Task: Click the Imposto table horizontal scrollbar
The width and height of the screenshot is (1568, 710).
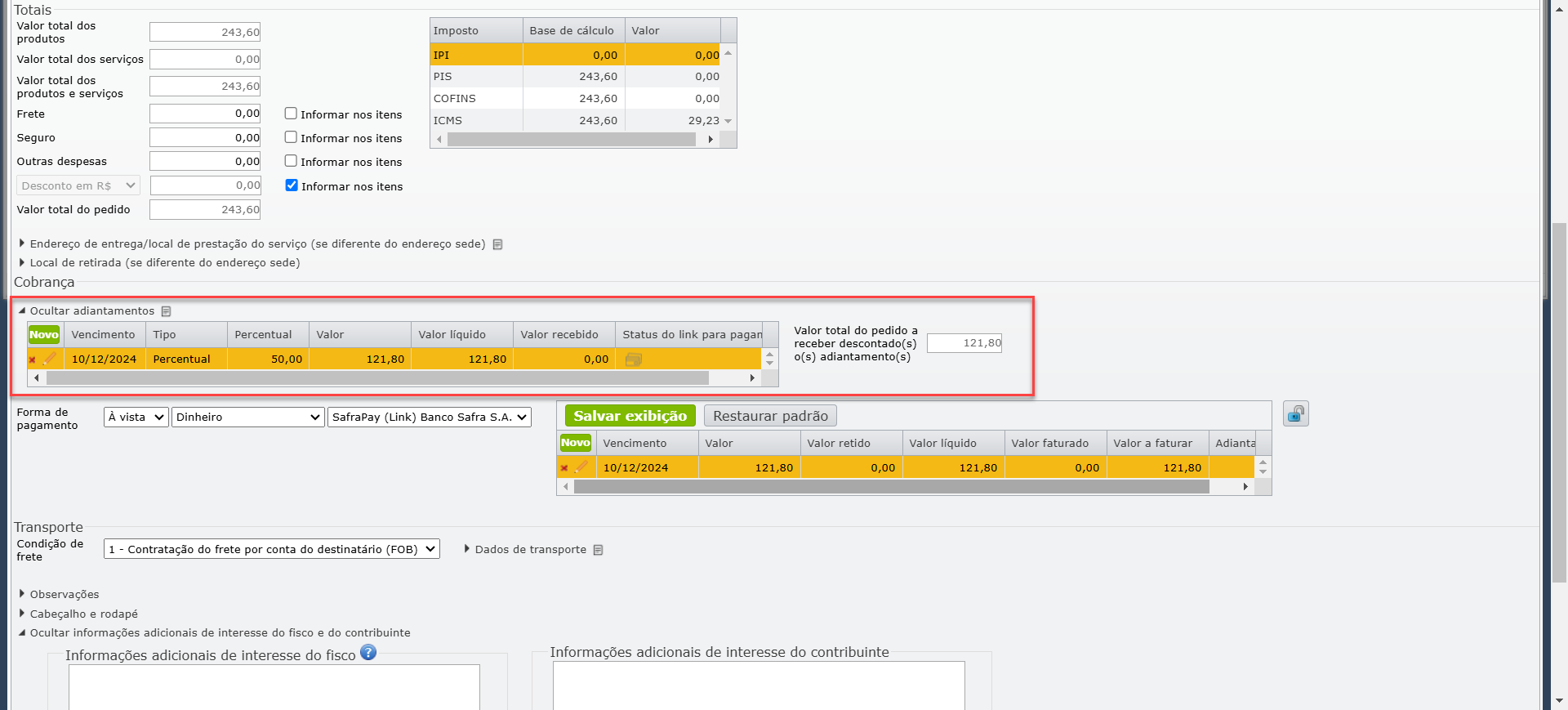Action: [571, 140]
